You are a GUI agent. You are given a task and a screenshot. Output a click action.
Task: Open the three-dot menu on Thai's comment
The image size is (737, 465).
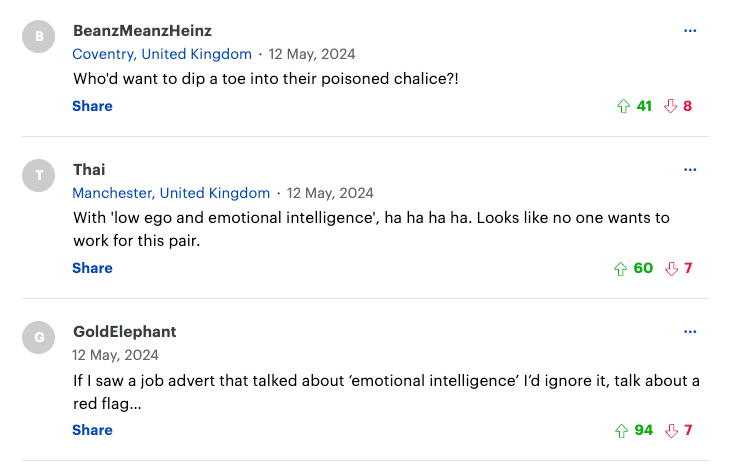(x=689, y=170)
